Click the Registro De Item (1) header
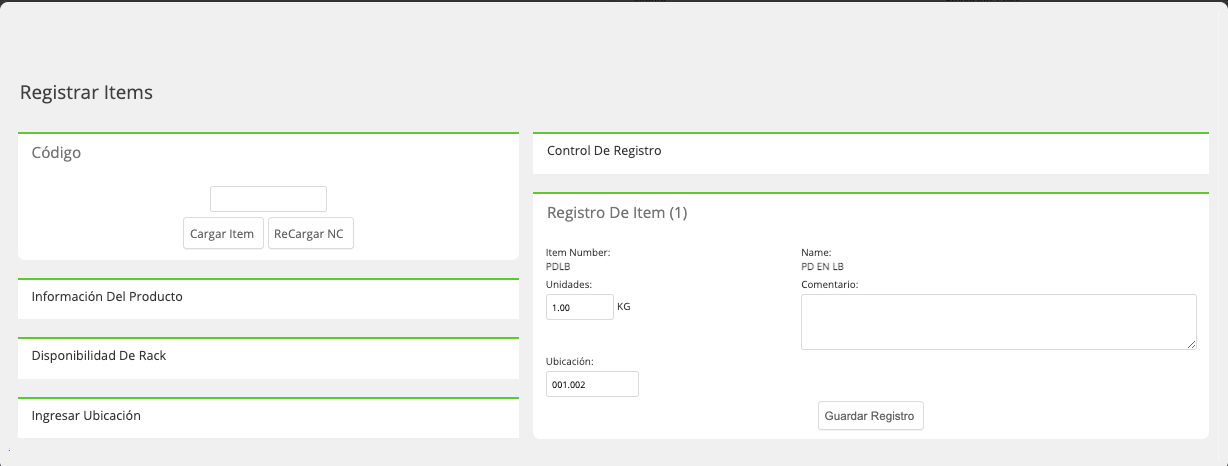1228x466 pixels. pyautogui.click(x=617, y=213)
